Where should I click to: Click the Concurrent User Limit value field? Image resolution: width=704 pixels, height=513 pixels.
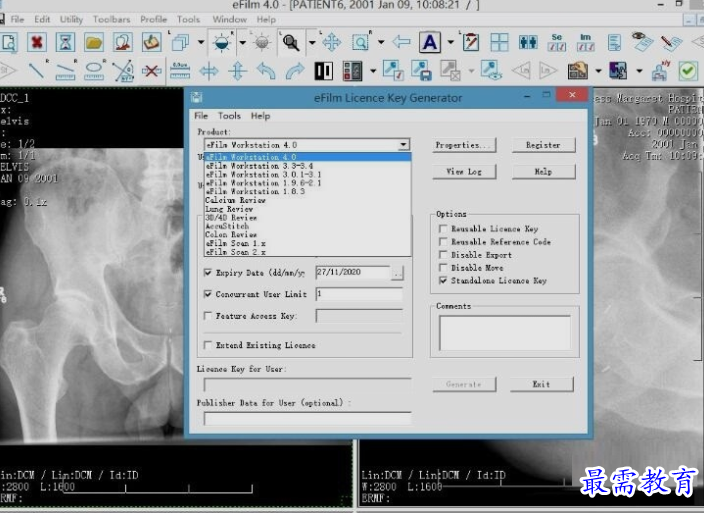359,294
